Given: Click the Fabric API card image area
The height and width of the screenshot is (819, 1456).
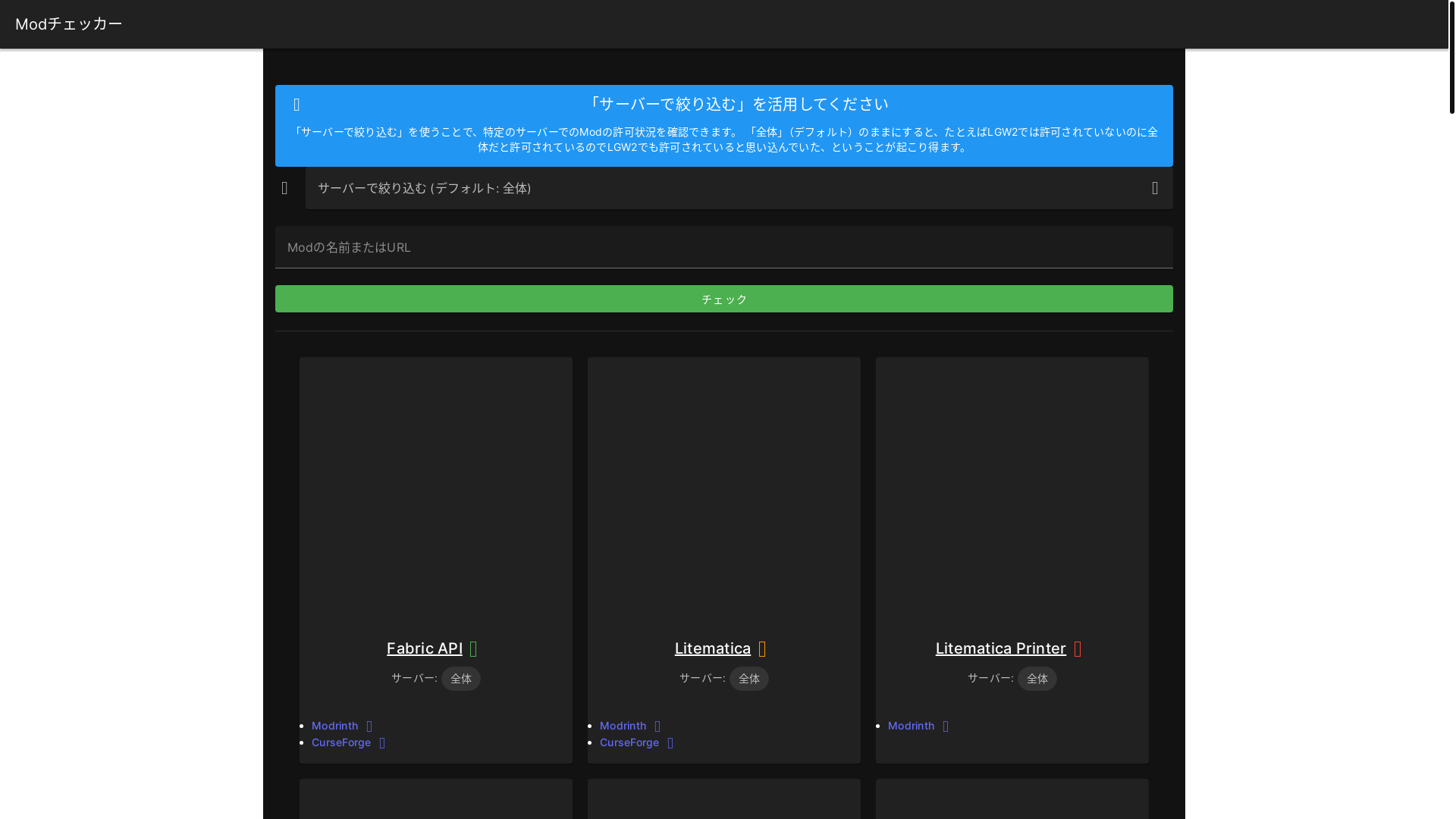Looking at the screenshot, I should [436, 494].
